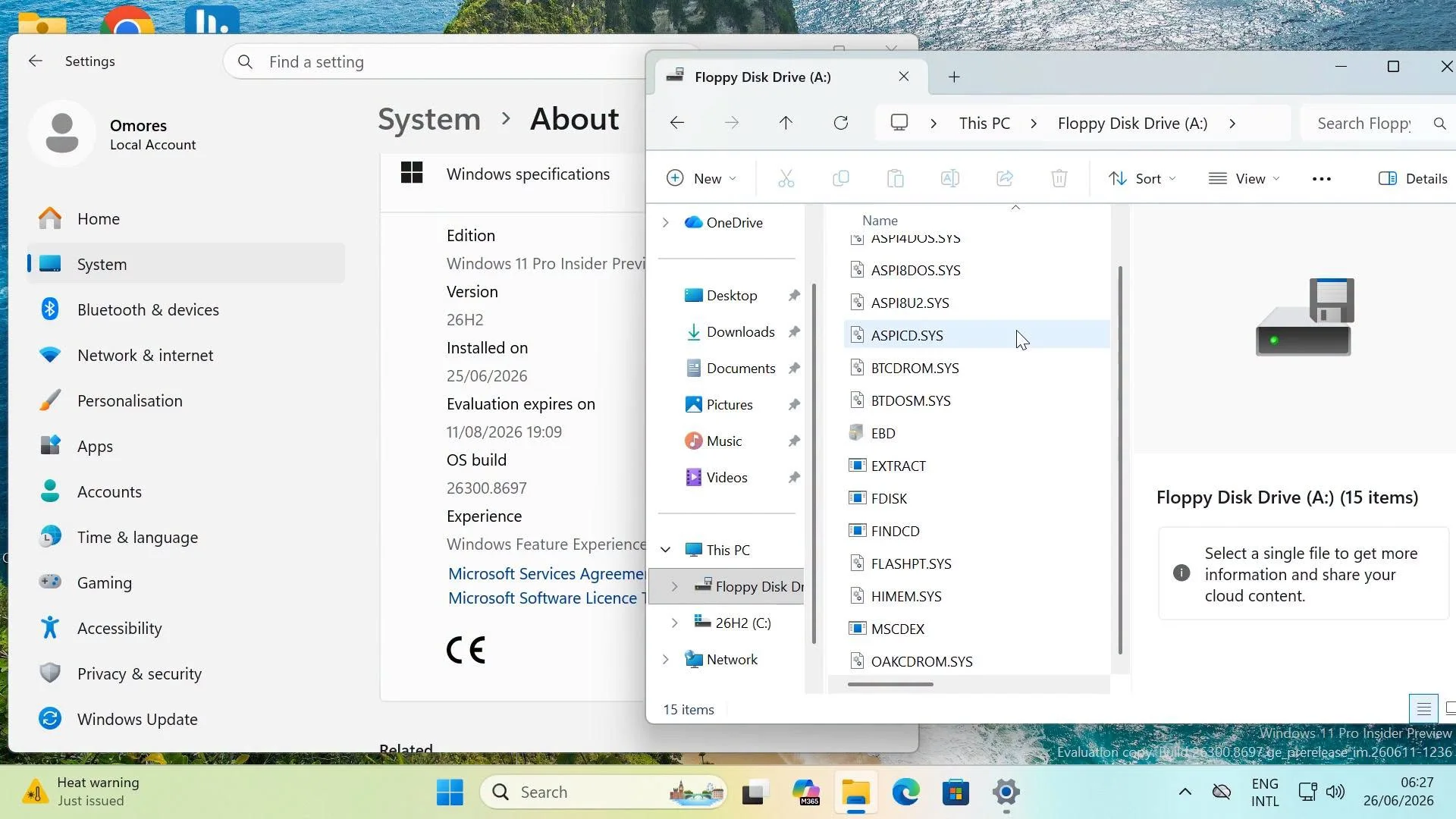
Task: Select Privacy & security in Settings navigation
Action: coord(186,673)
